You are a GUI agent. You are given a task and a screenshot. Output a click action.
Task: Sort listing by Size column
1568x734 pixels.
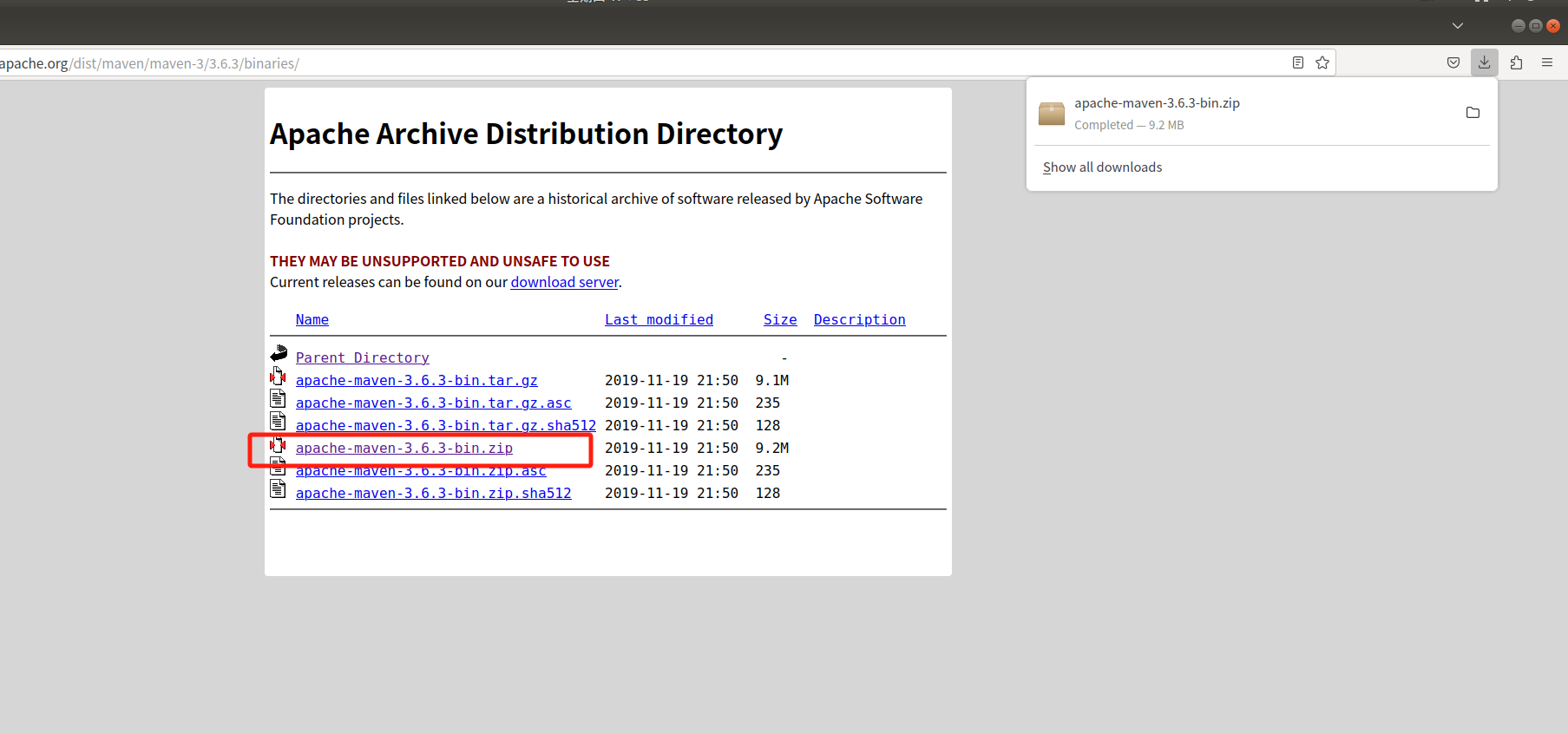click(x=780, y=319)
